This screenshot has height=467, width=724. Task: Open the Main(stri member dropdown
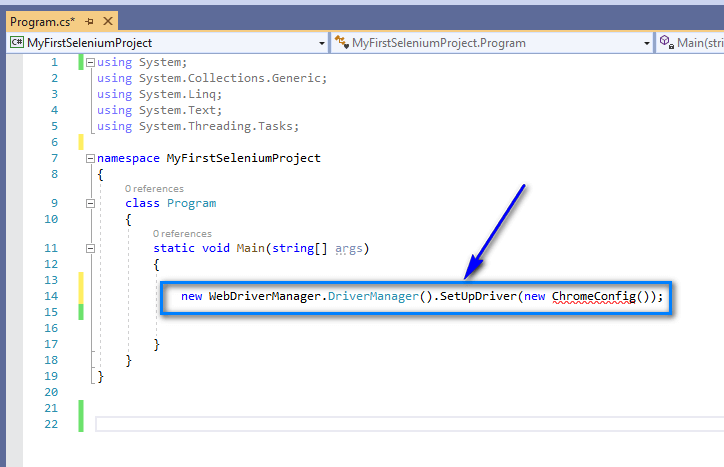point(690,43)
